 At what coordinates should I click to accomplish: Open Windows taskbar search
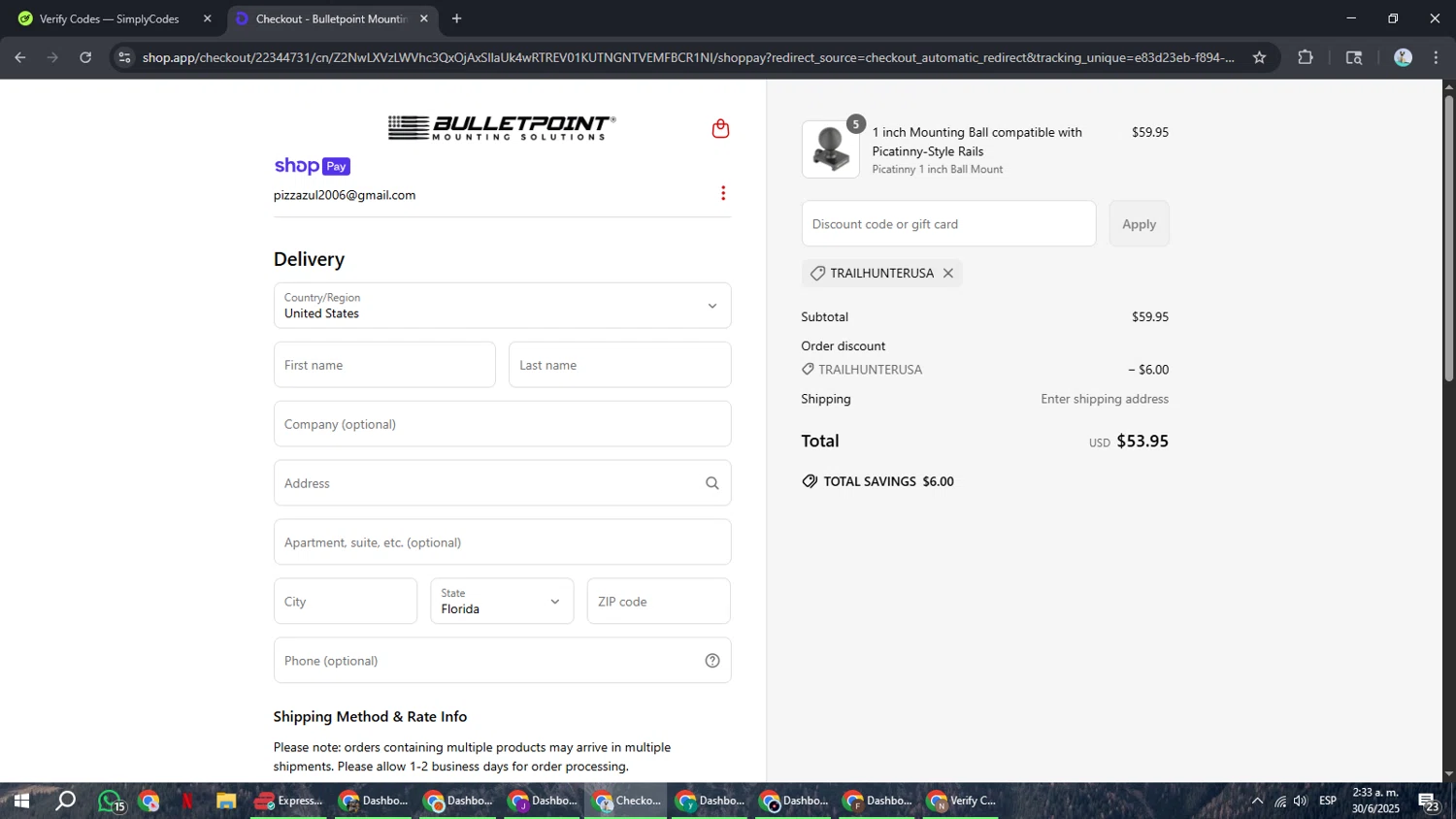[65, 802]
